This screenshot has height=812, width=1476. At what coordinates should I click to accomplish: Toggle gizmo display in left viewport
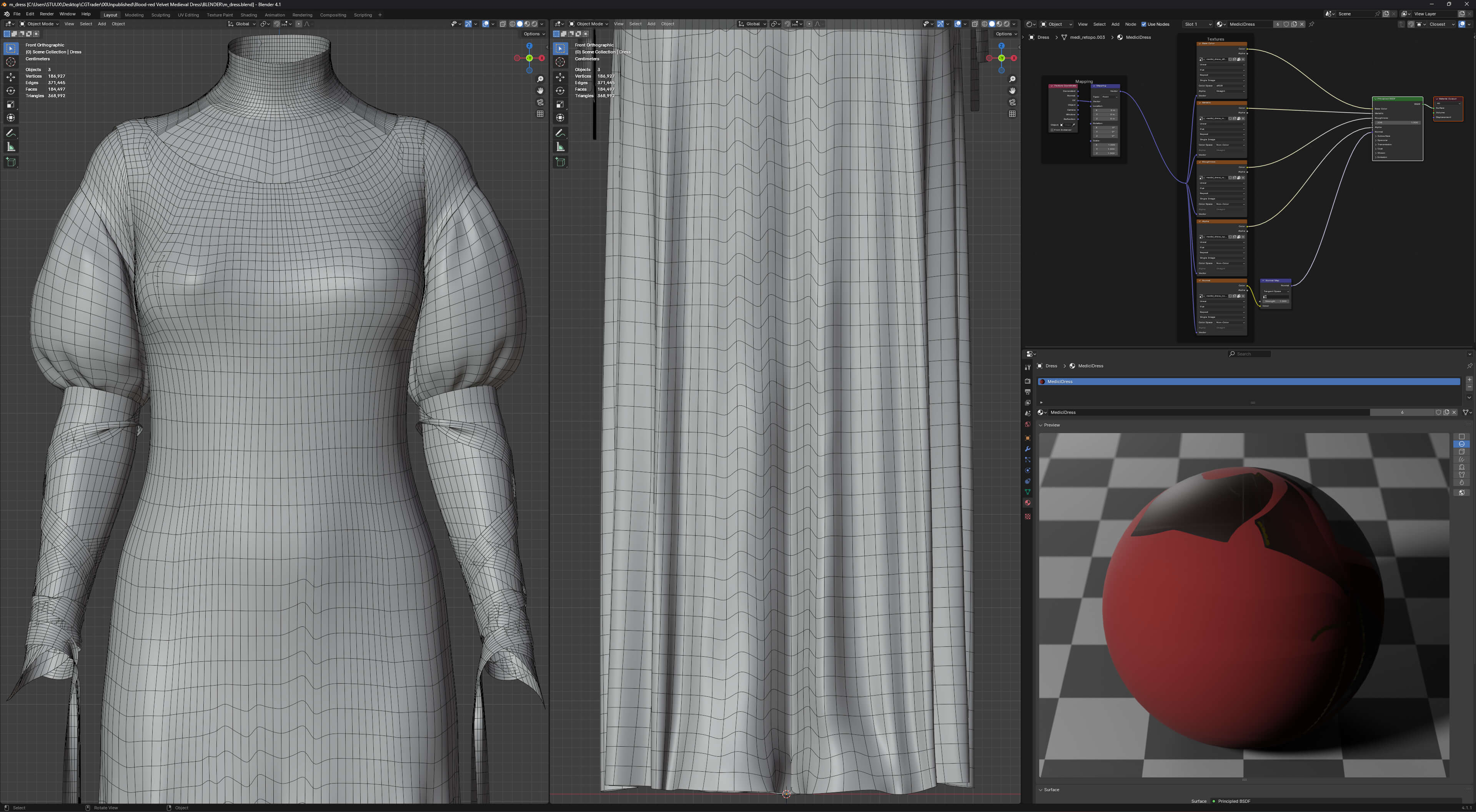[468, 24]
